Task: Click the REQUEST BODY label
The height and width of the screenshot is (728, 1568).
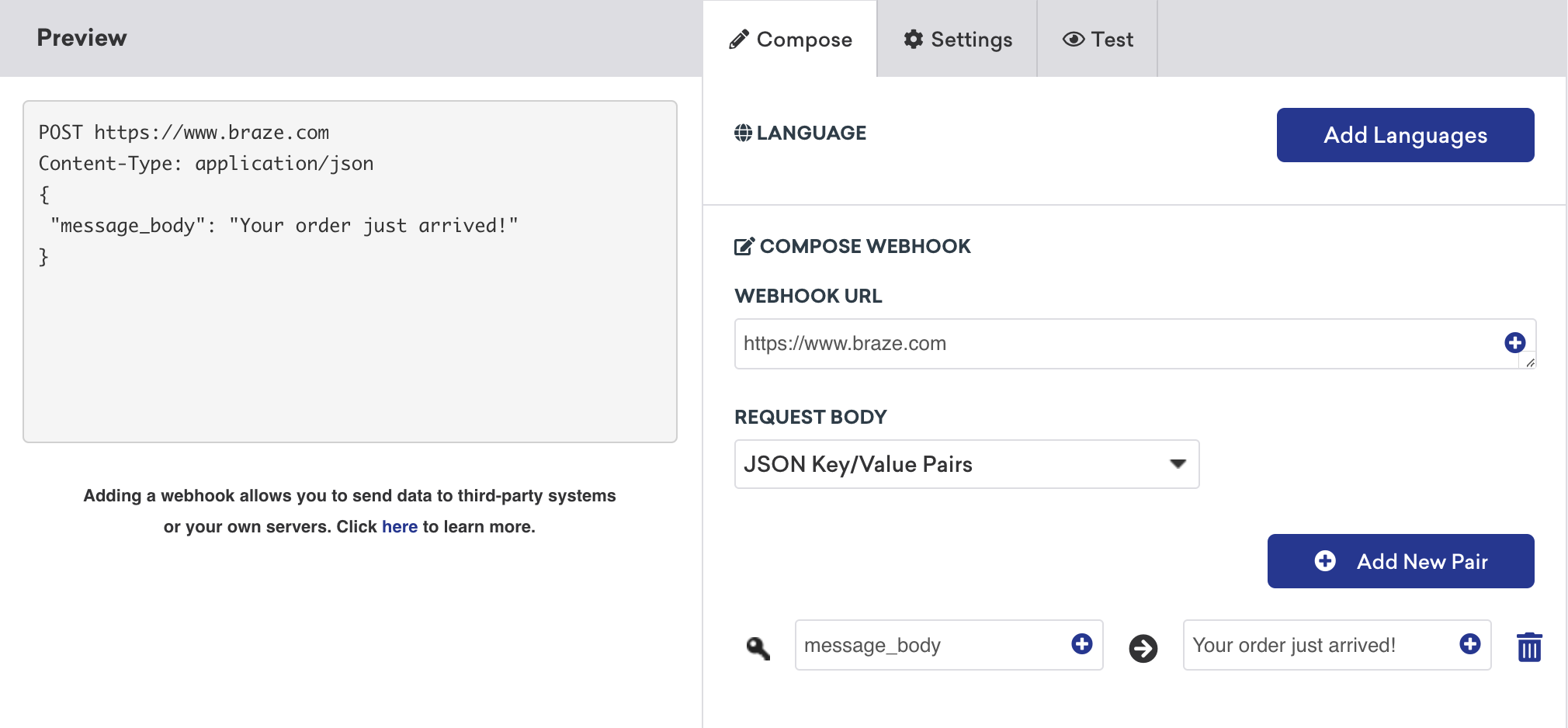Action: pyautogui.click(x=810, y=417)
